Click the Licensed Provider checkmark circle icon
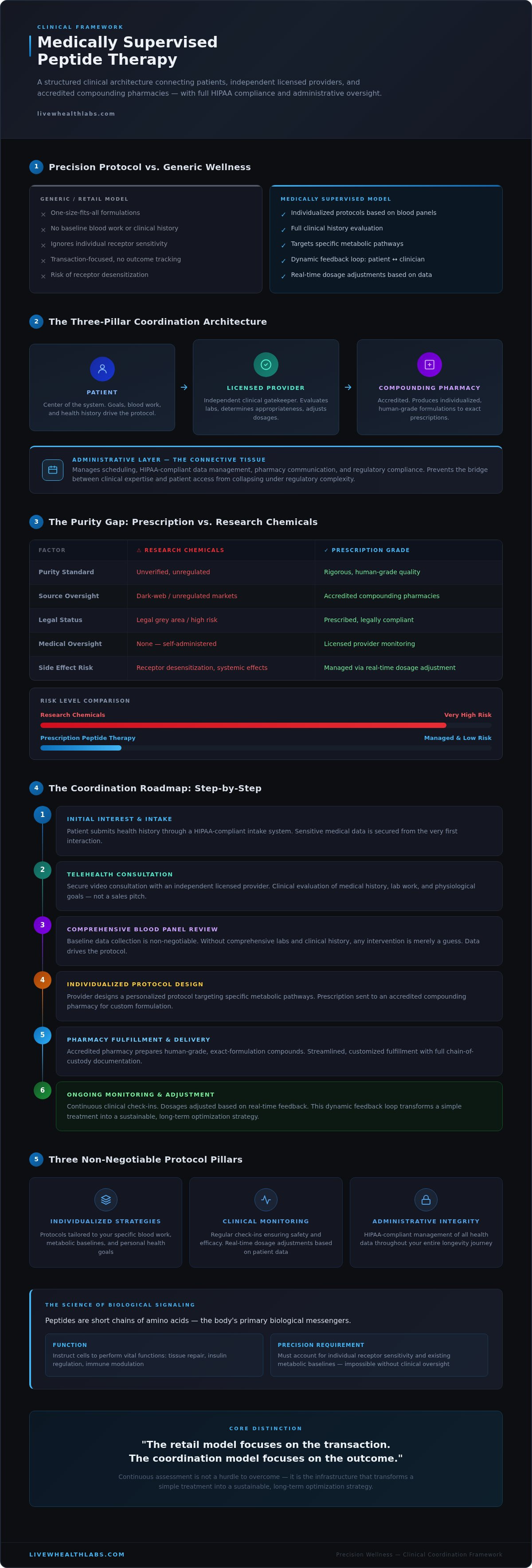The height and width of the screenshot is (1568, 532). tap(266, 365)
